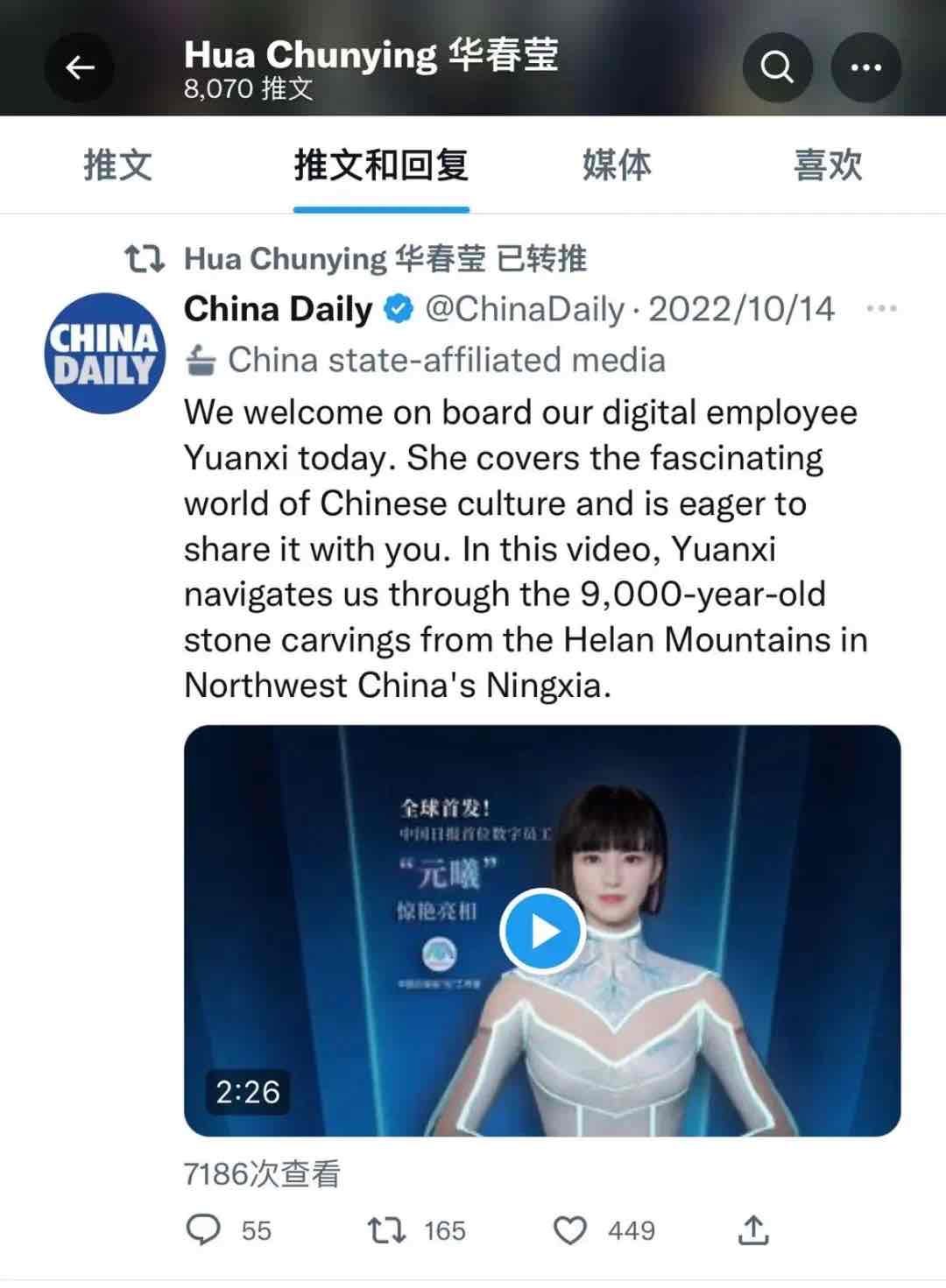946x1288 pixels.
Task: Click the blue verified badge
Action: 399,309
